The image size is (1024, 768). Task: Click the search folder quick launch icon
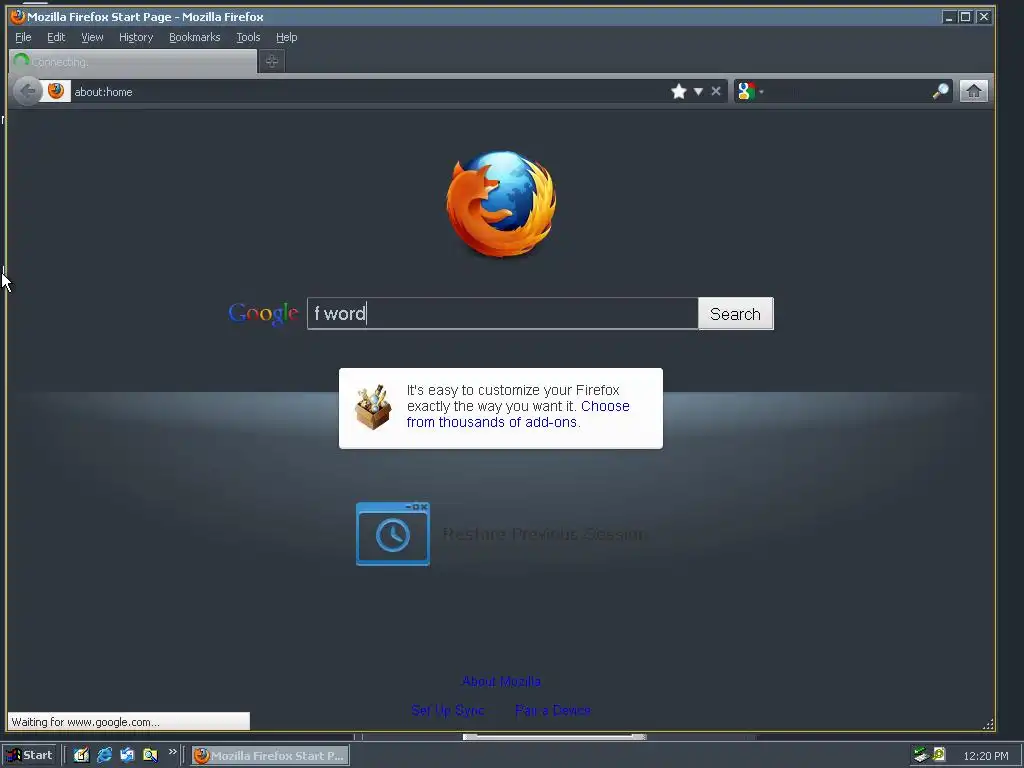tap(150, 756)
